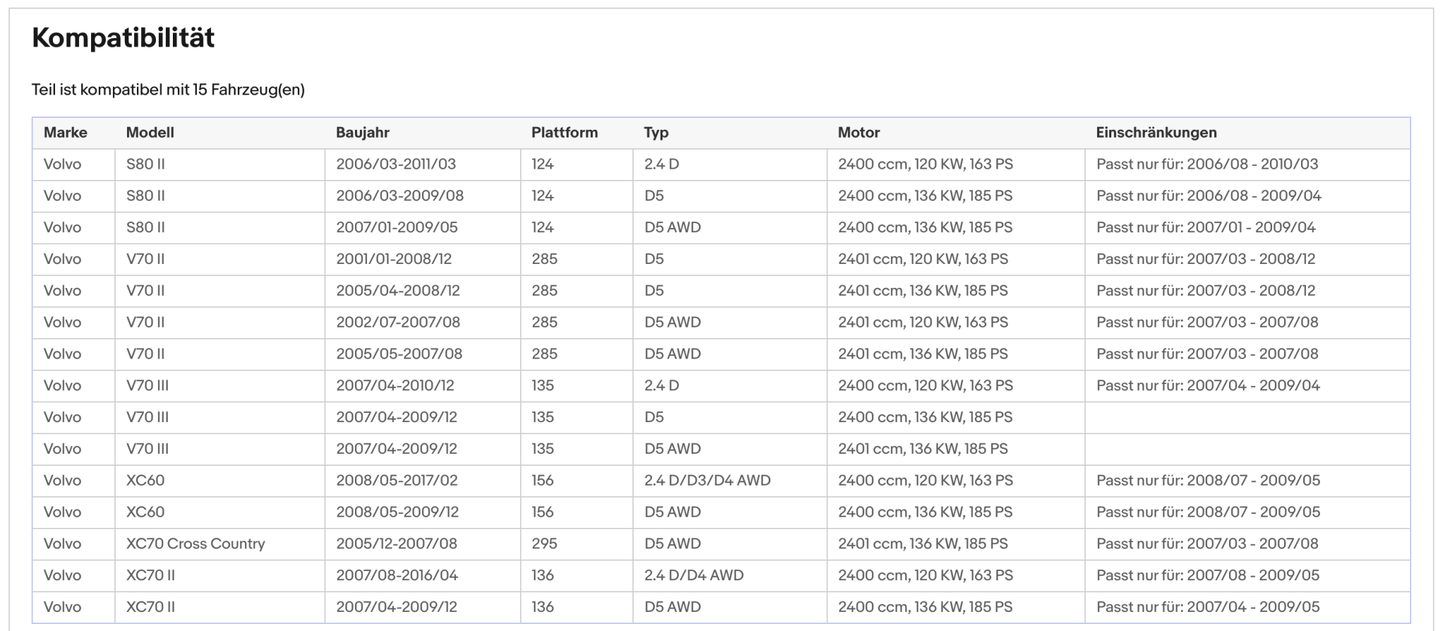Select the 2008/05-2017/02 Baujahr cell

coord(396,480)
